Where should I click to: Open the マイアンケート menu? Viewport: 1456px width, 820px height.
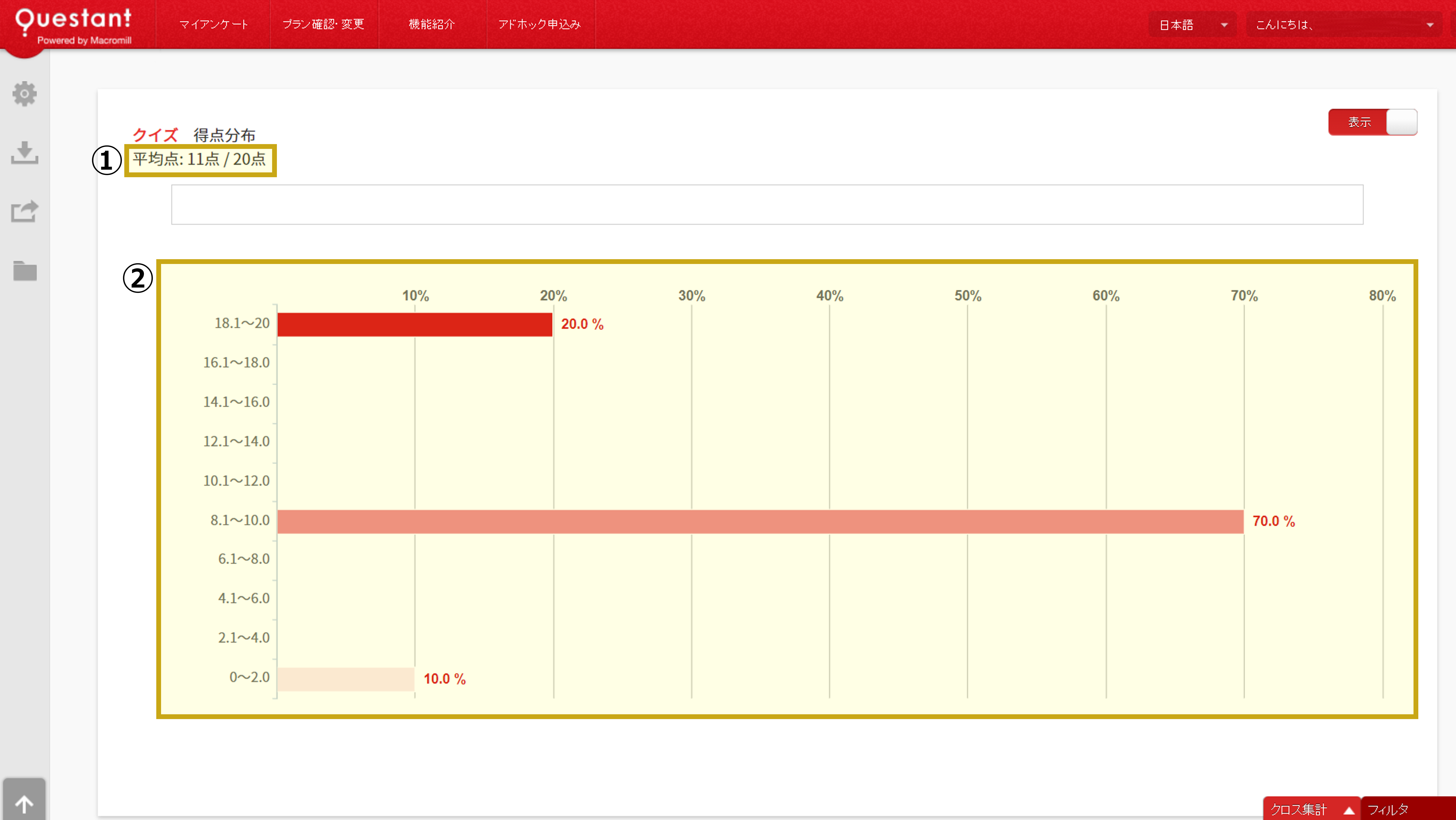[x=214, y=24]
